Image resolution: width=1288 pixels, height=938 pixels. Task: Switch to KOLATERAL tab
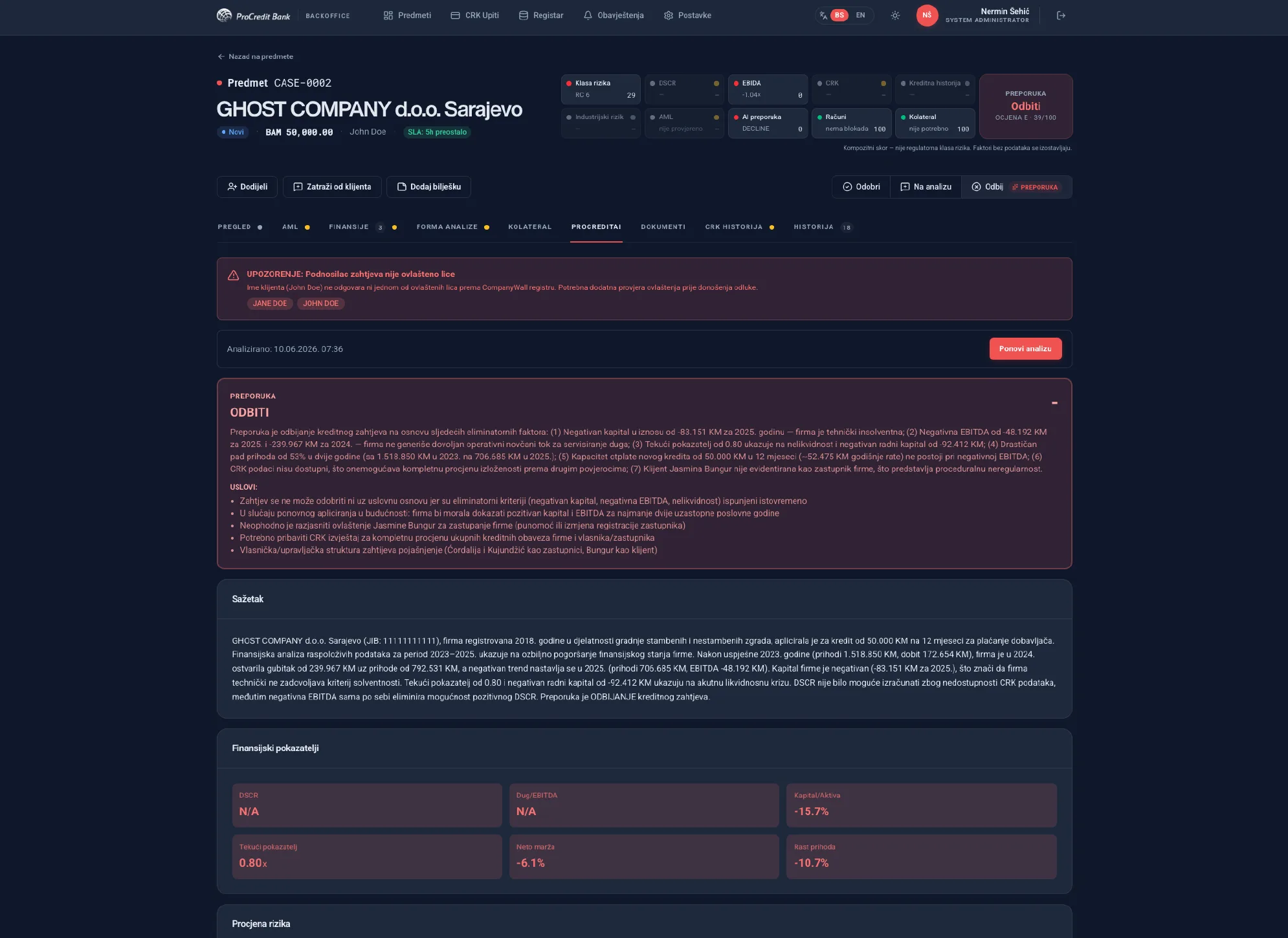pos(530,227)
